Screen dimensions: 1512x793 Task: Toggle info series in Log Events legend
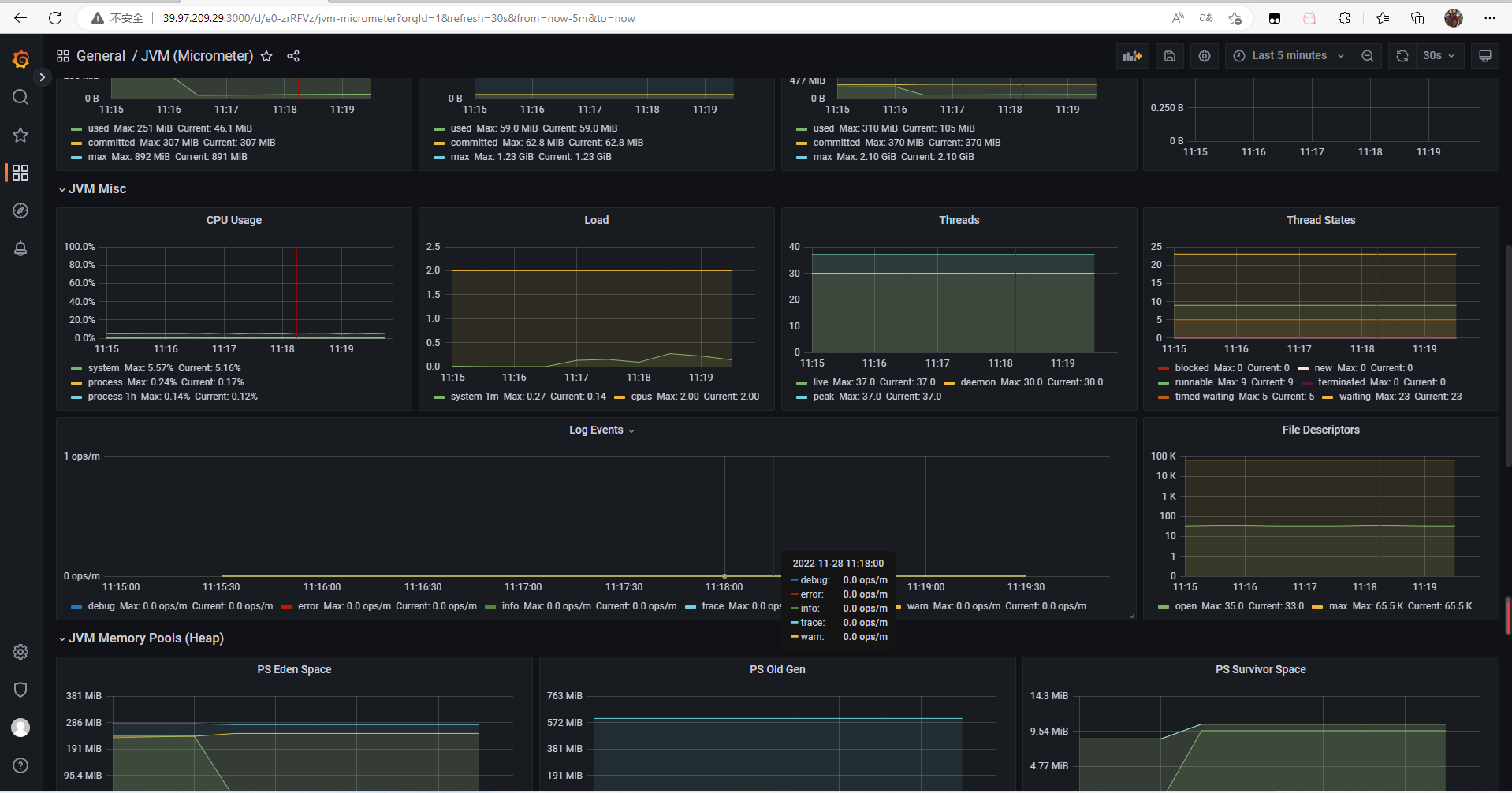pos(510,606)
